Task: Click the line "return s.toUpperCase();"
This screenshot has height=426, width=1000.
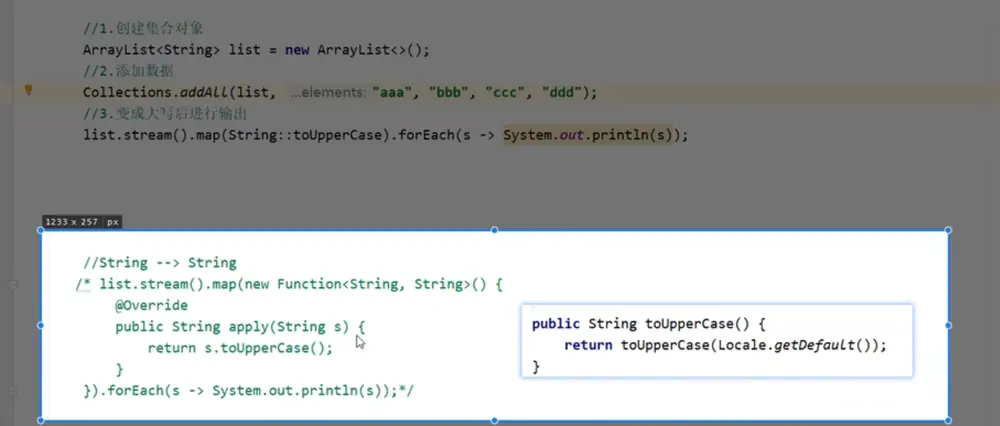Action: coord(240,348)
